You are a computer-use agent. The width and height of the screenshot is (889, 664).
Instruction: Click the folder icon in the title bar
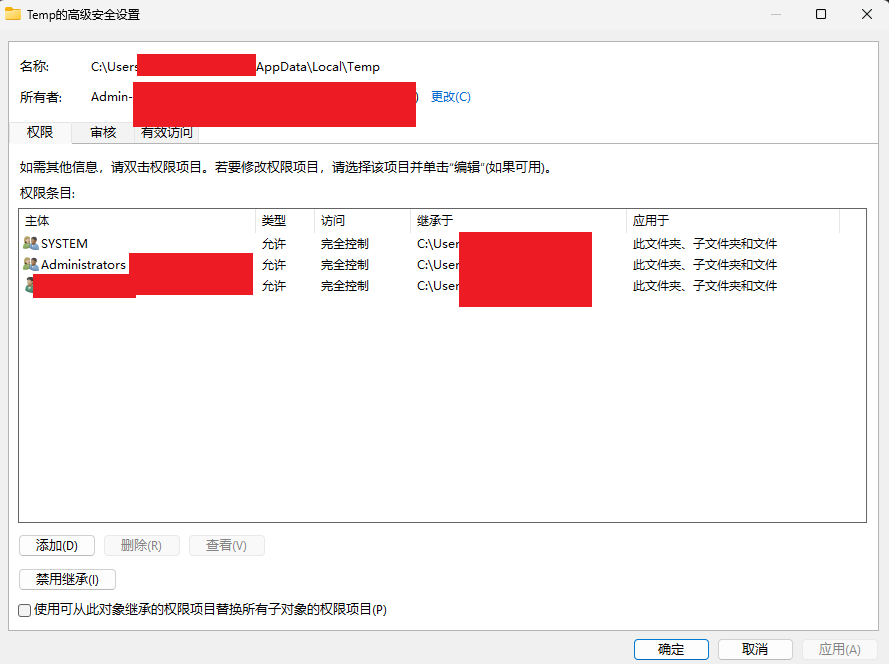(x=13, y=14)
